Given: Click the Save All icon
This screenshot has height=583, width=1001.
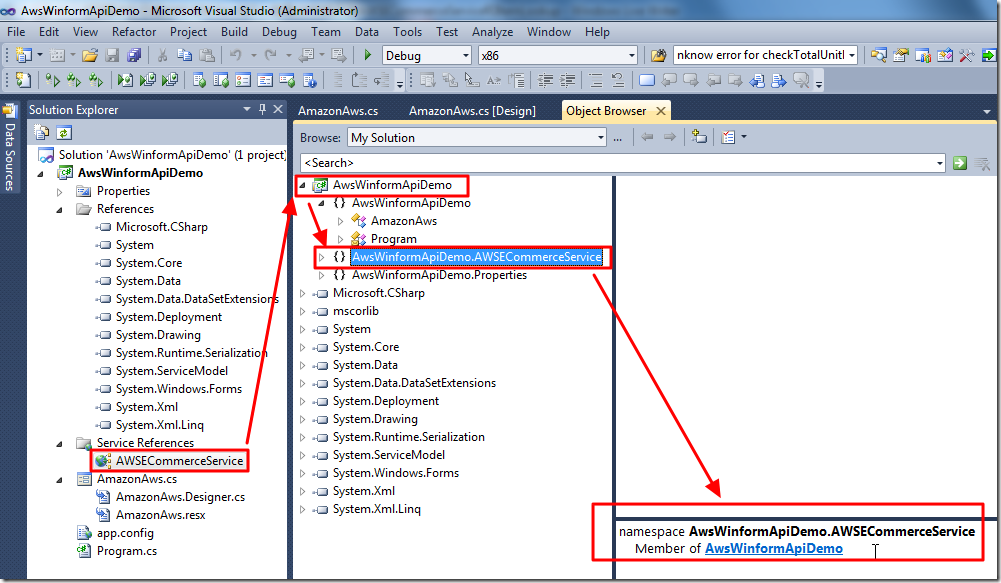Looking at the screenshot, I should click(134, 56).
